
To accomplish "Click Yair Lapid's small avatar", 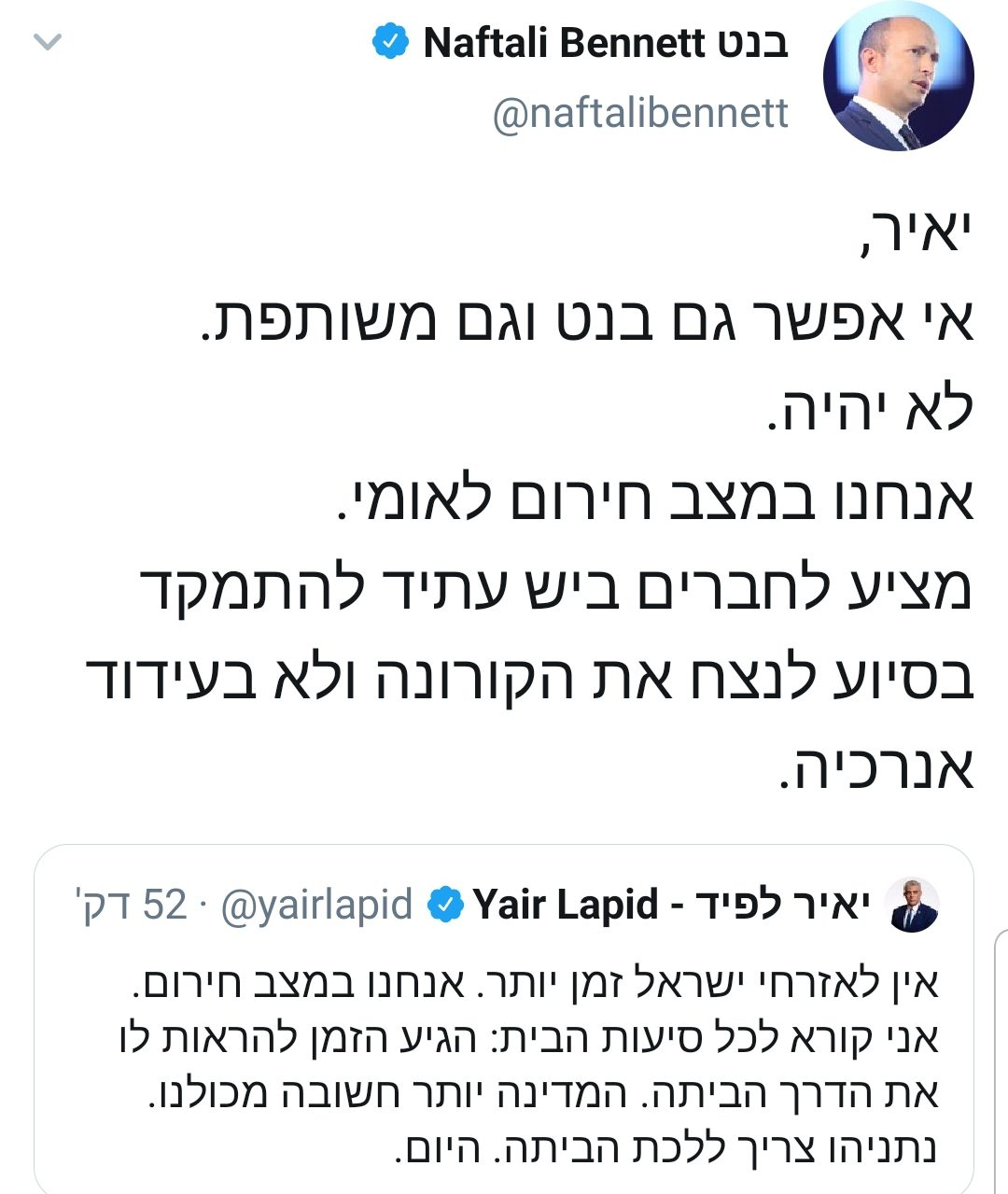I will pyautogui.click(x=910, y=904).
